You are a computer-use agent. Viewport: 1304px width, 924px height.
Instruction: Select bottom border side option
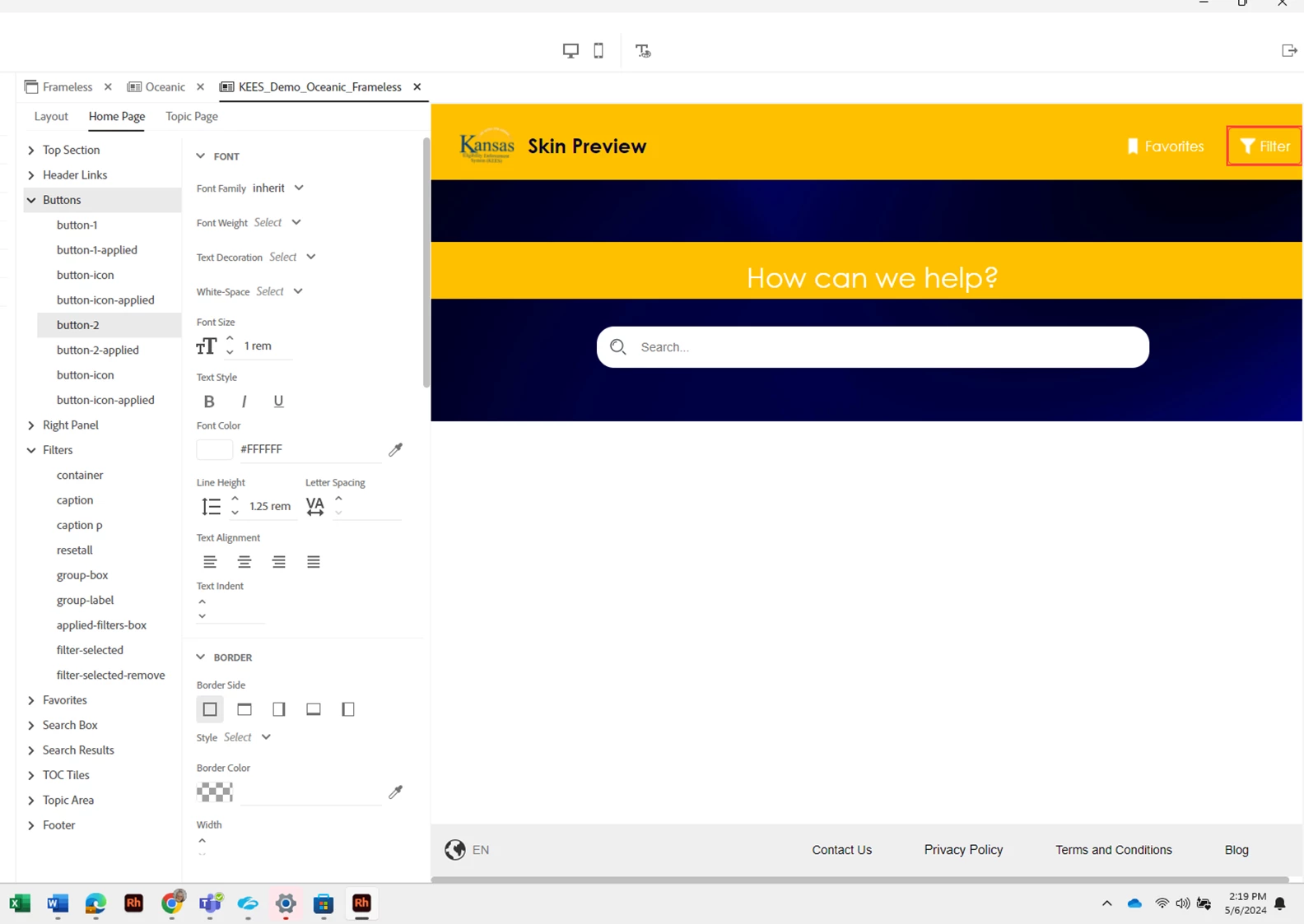(314, 709)
